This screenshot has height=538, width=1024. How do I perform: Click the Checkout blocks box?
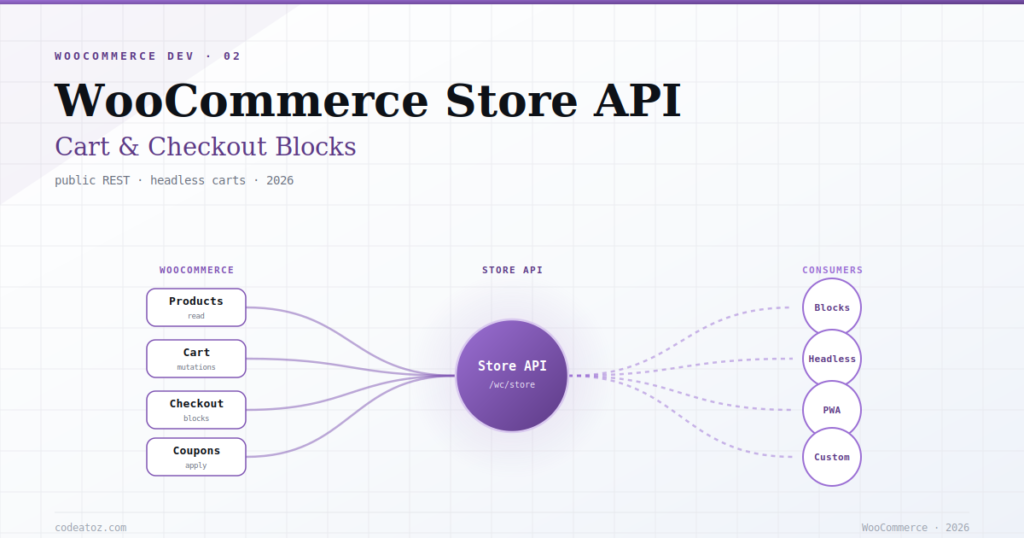(x=196, y=410)
